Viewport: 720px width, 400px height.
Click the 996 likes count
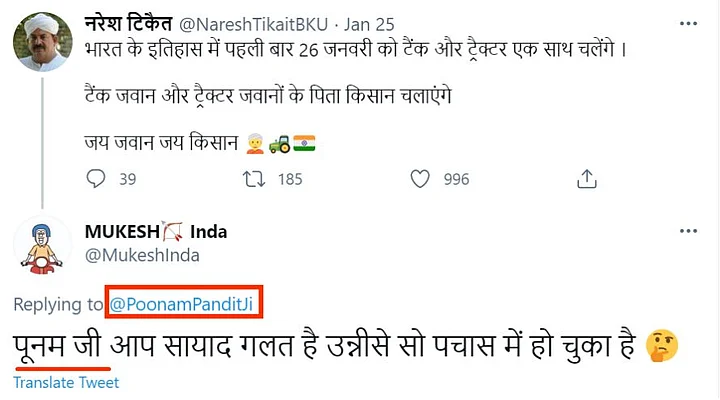(x=455, y=180)
